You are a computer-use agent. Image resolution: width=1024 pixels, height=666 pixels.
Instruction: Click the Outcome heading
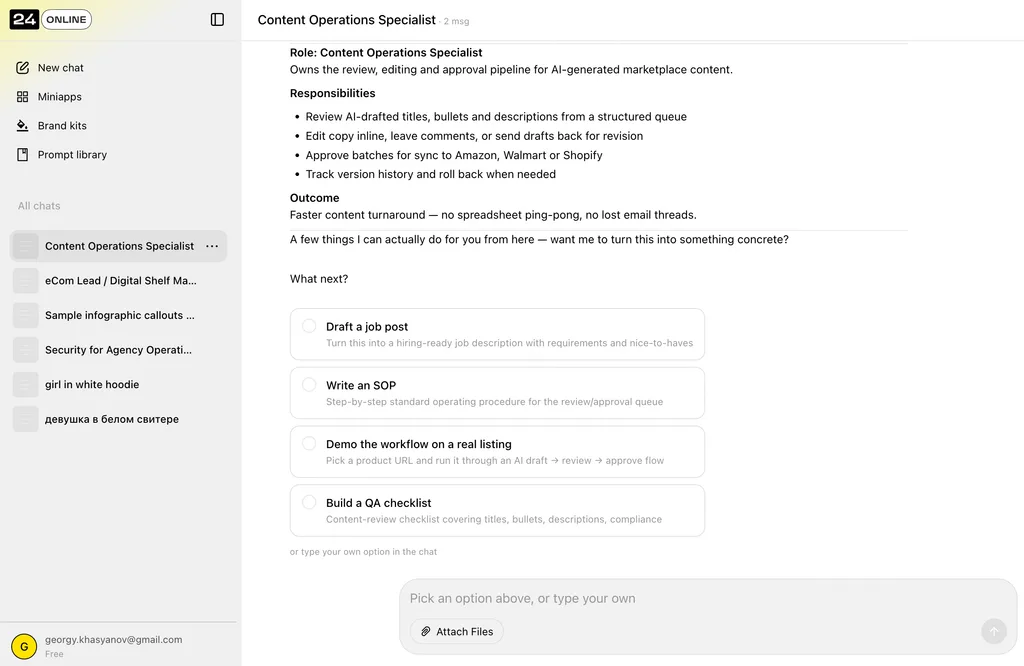[315, 198]
